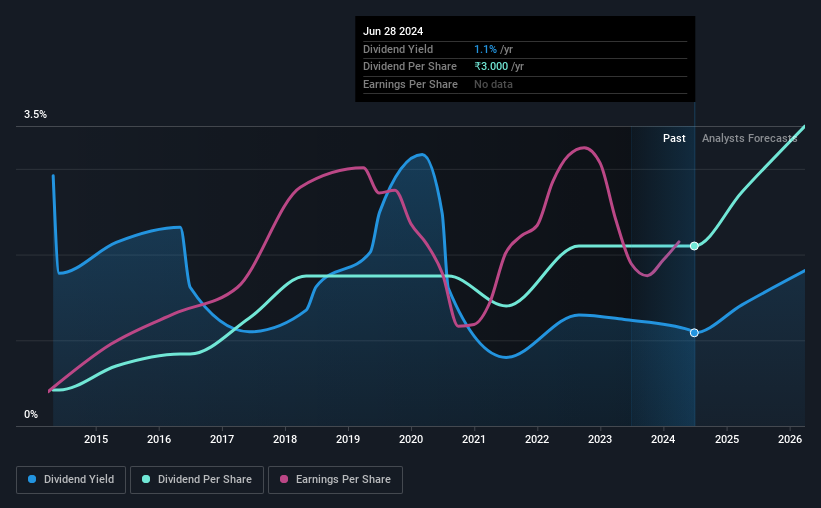
Task: Click the 2022 x-axis label
Action: point(537,439)
